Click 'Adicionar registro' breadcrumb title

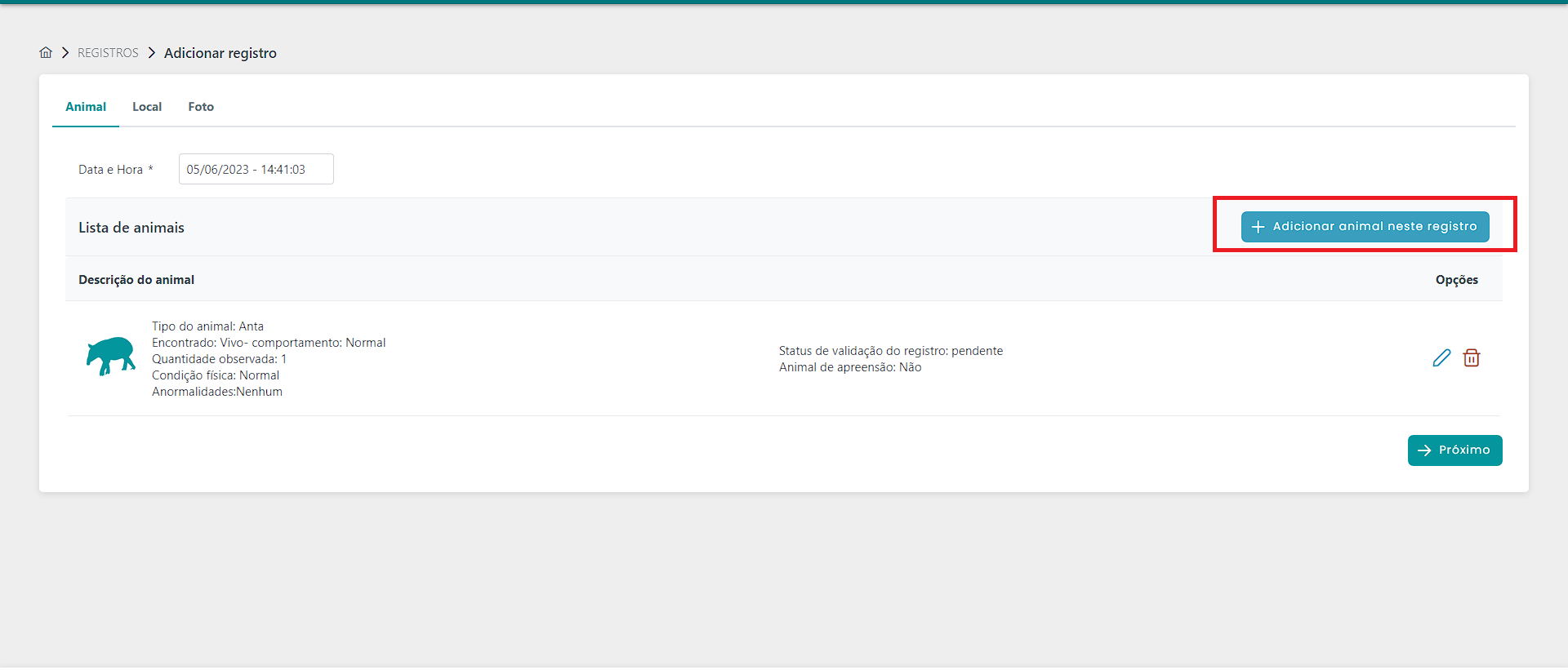click(x=220, y=53)
